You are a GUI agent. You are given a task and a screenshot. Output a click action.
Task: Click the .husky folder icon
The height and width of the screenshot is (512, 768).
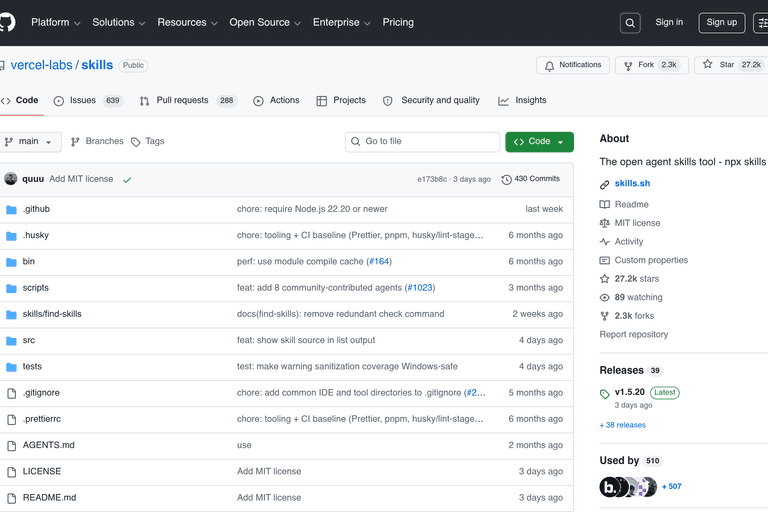(11, 236)
